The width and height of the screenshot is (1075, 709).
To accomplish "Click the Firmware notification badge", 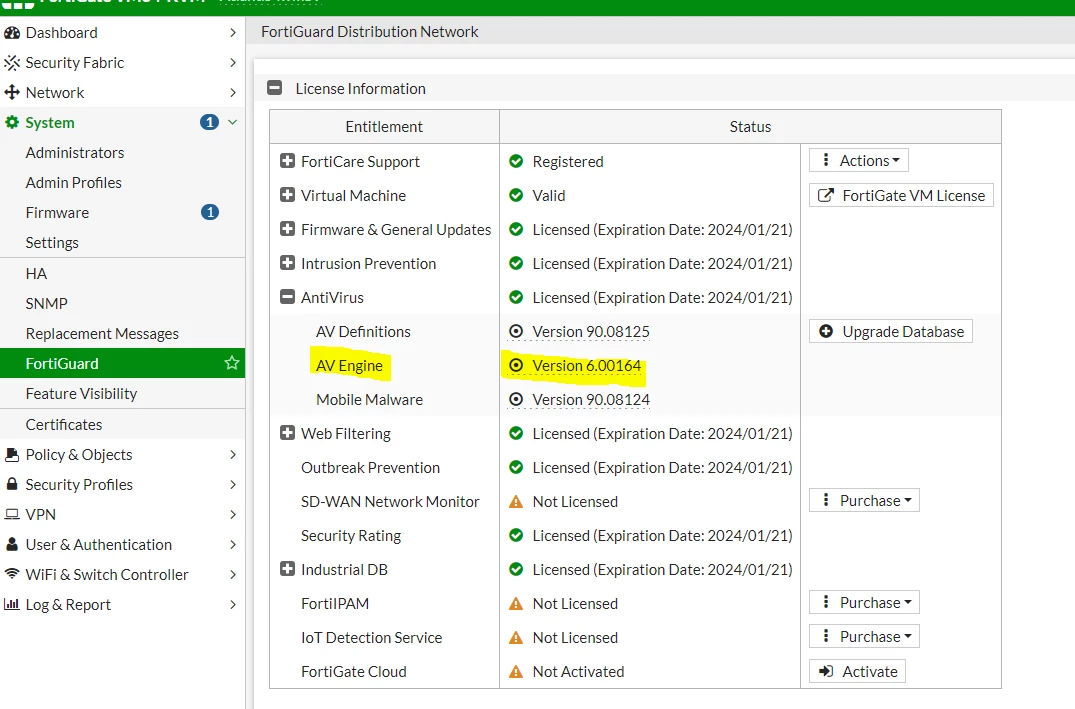I will (210, 213).
